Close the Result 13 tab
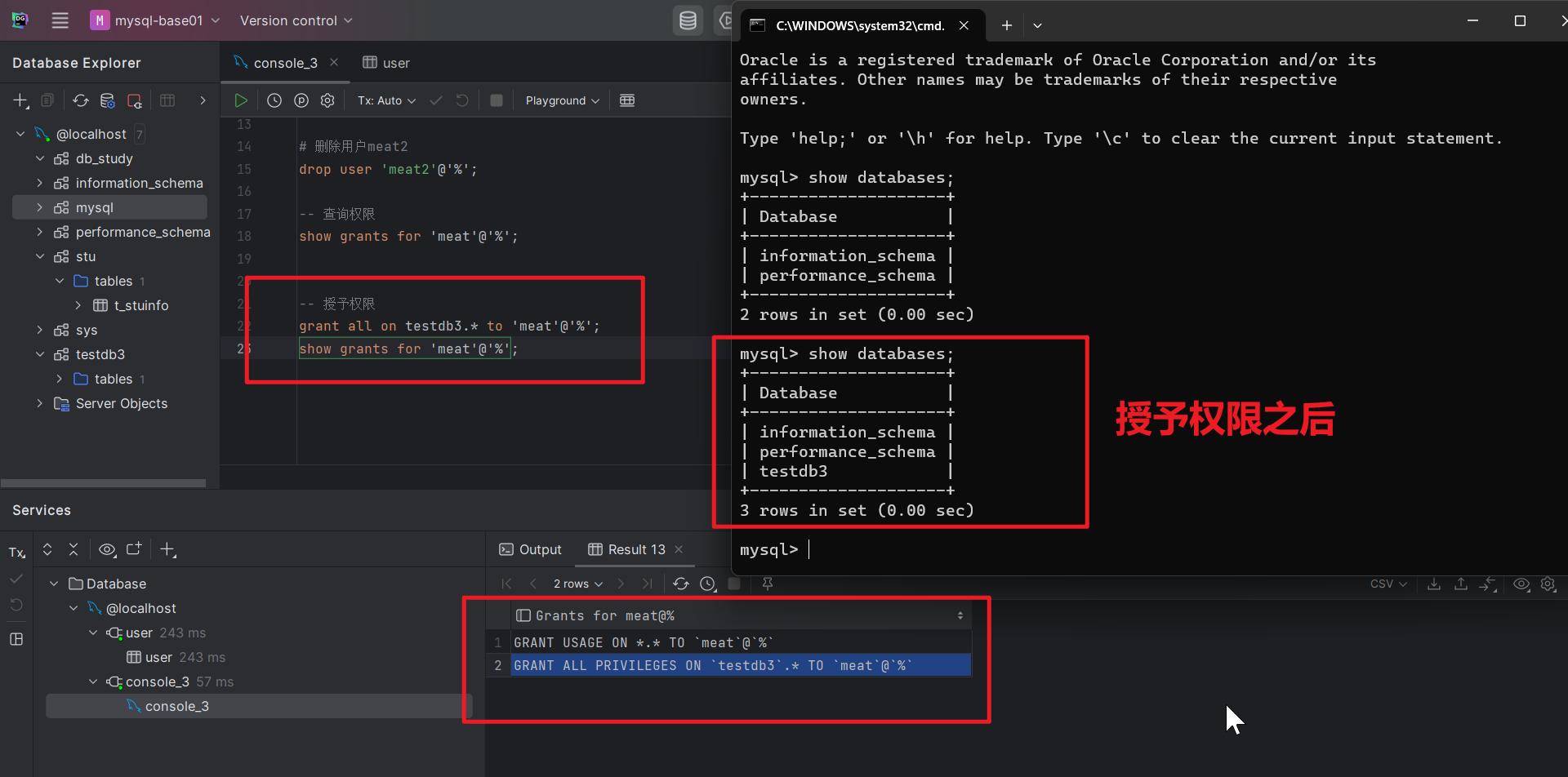This screenshot has height=777, width=1568. [x=679, y=549]
